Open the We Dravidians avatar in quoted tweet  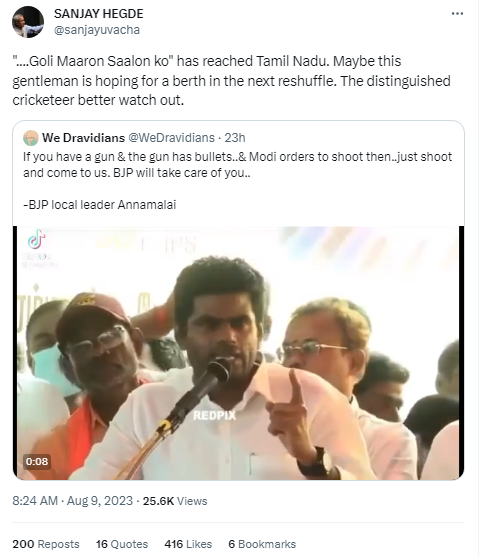(x=31, y=138)
